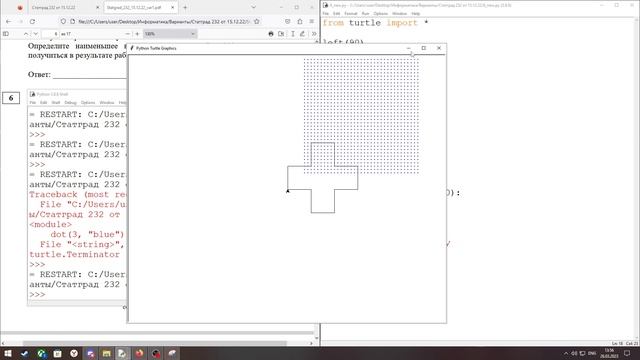Image resolution: width=640 pixels, height=360 pixels.
Task: Save the PDF with download icon
Action: coord(281,34)
